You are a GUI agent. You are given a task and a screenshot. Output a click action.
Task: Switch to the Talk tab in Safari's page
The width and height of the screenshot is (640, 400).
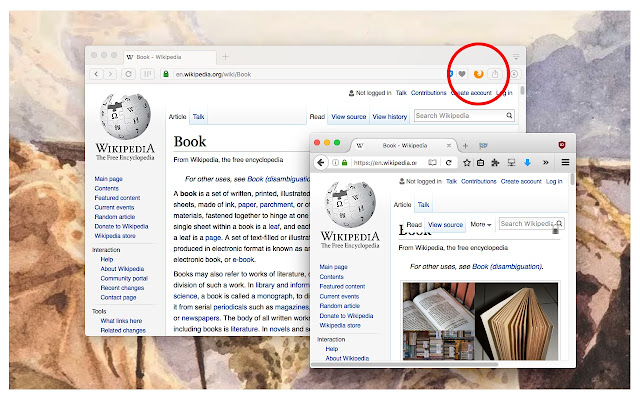[198, 117]
